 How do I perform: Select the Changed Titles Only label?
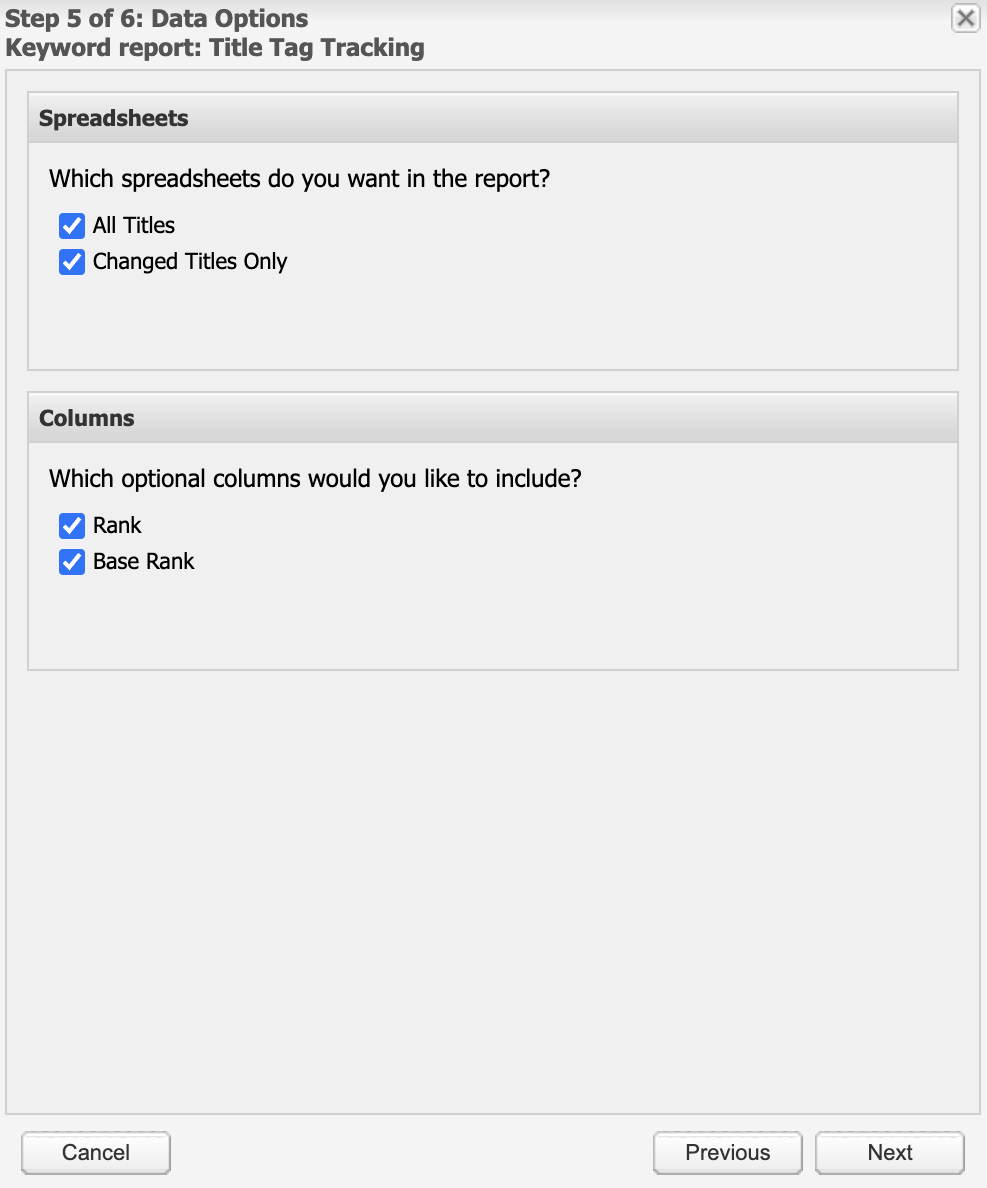(189, 261)
